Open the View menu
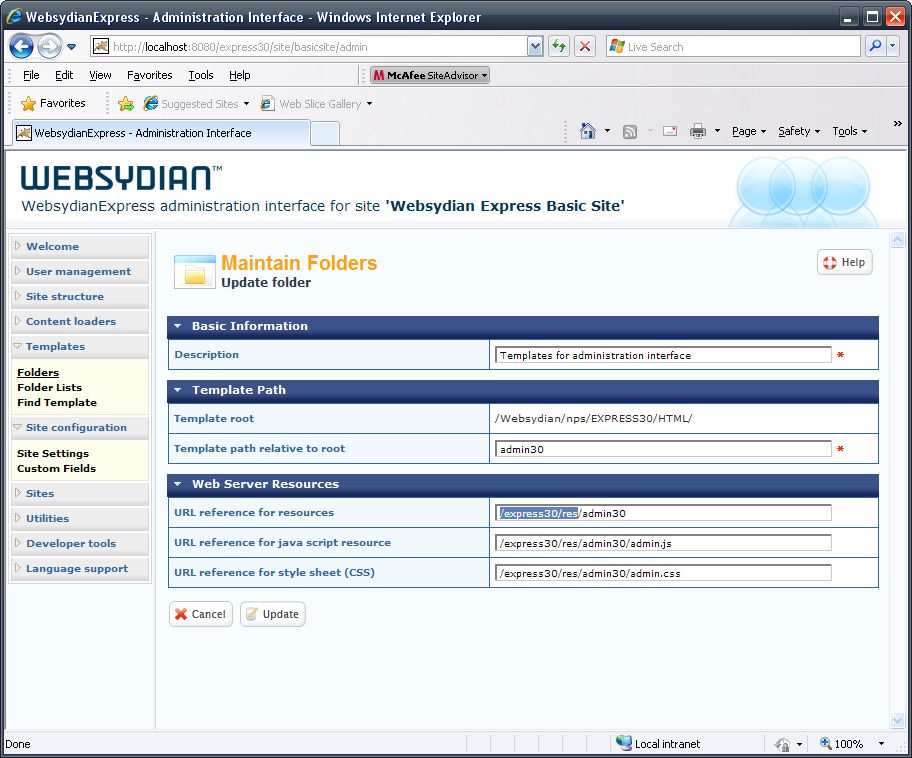The image size is (912, 758). coord(100,75)
